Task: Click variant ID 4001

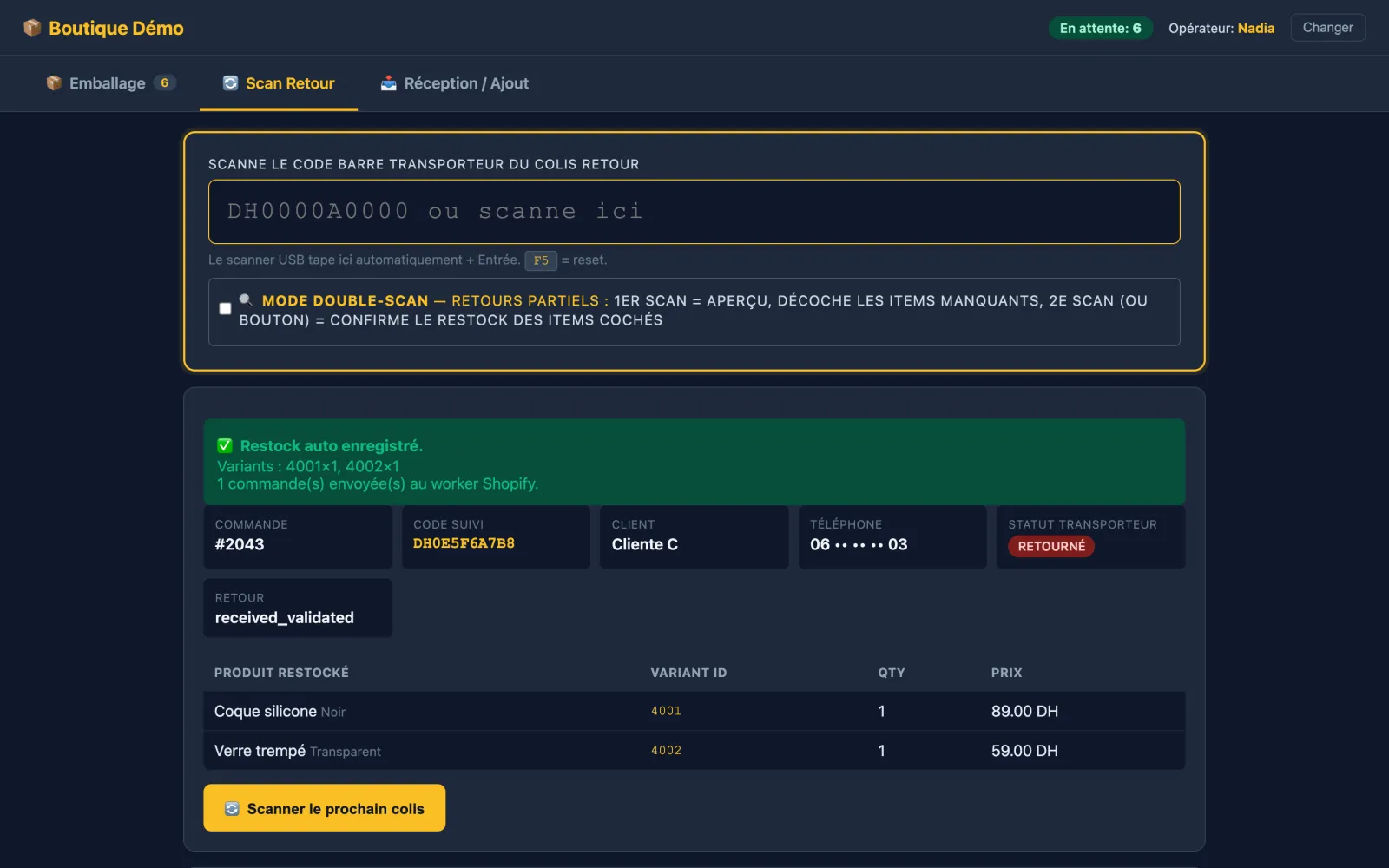Action: (666, 711)
